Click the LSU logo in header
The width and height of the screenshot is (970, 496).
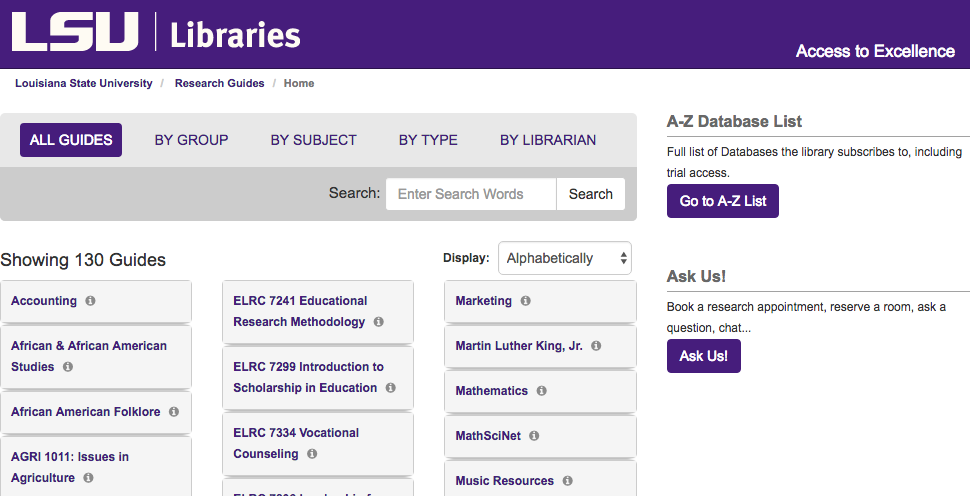pos(75,32)
